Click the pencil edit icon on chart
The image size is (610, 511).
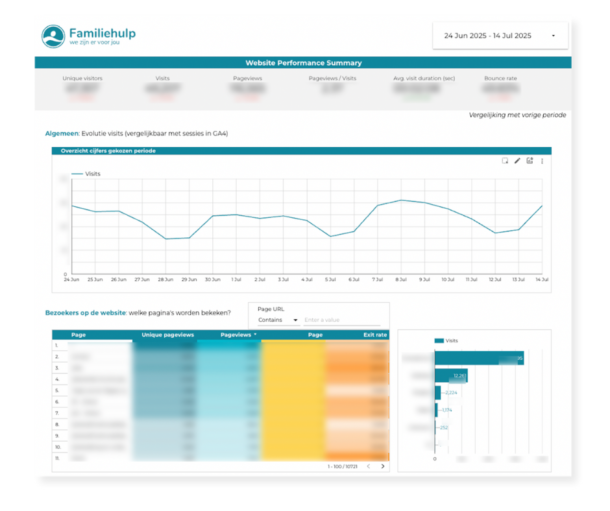517,160
